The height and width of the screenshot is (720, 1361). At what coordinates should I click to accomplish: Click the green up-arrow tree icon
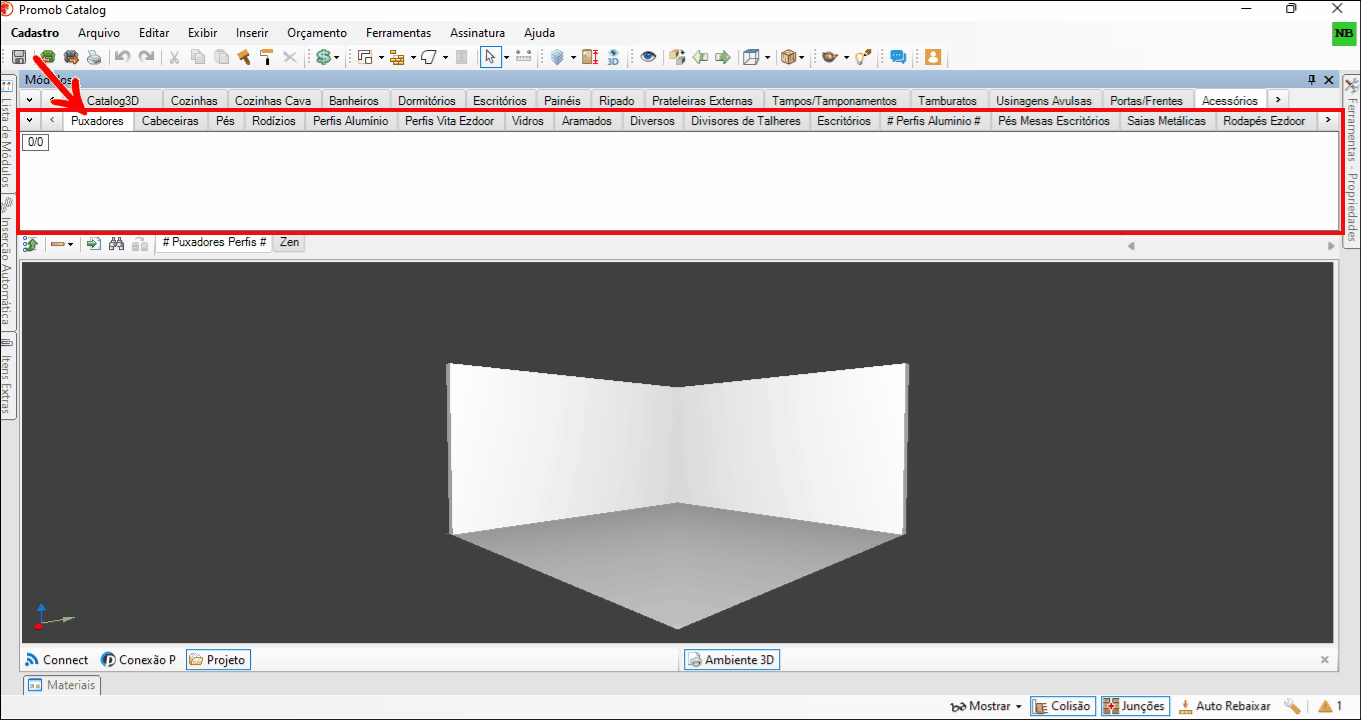click(30, 243)
